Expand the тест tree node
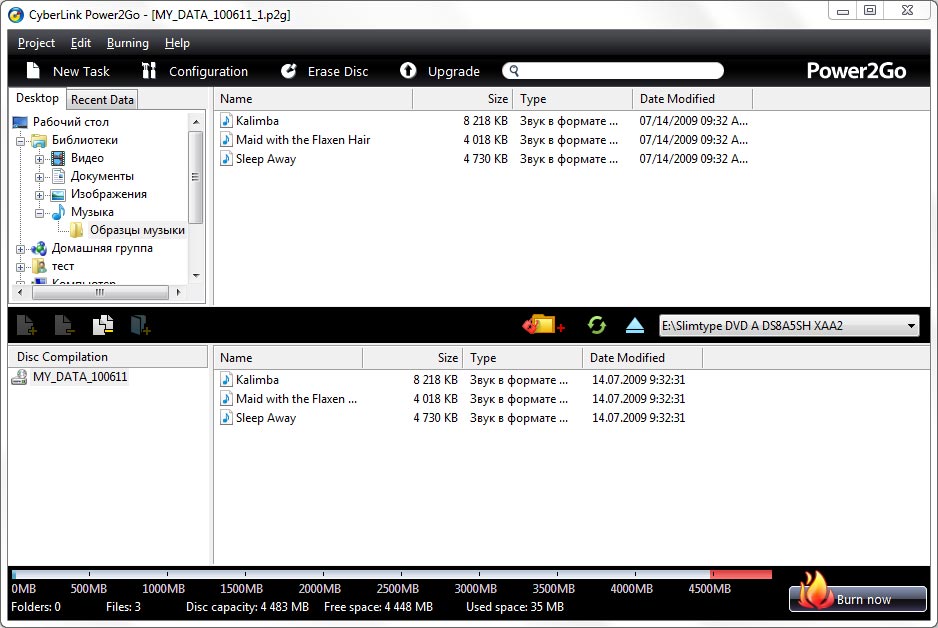The height and width of the screenshot is (628, 938). pyautogui.click(x=20, y=267)
